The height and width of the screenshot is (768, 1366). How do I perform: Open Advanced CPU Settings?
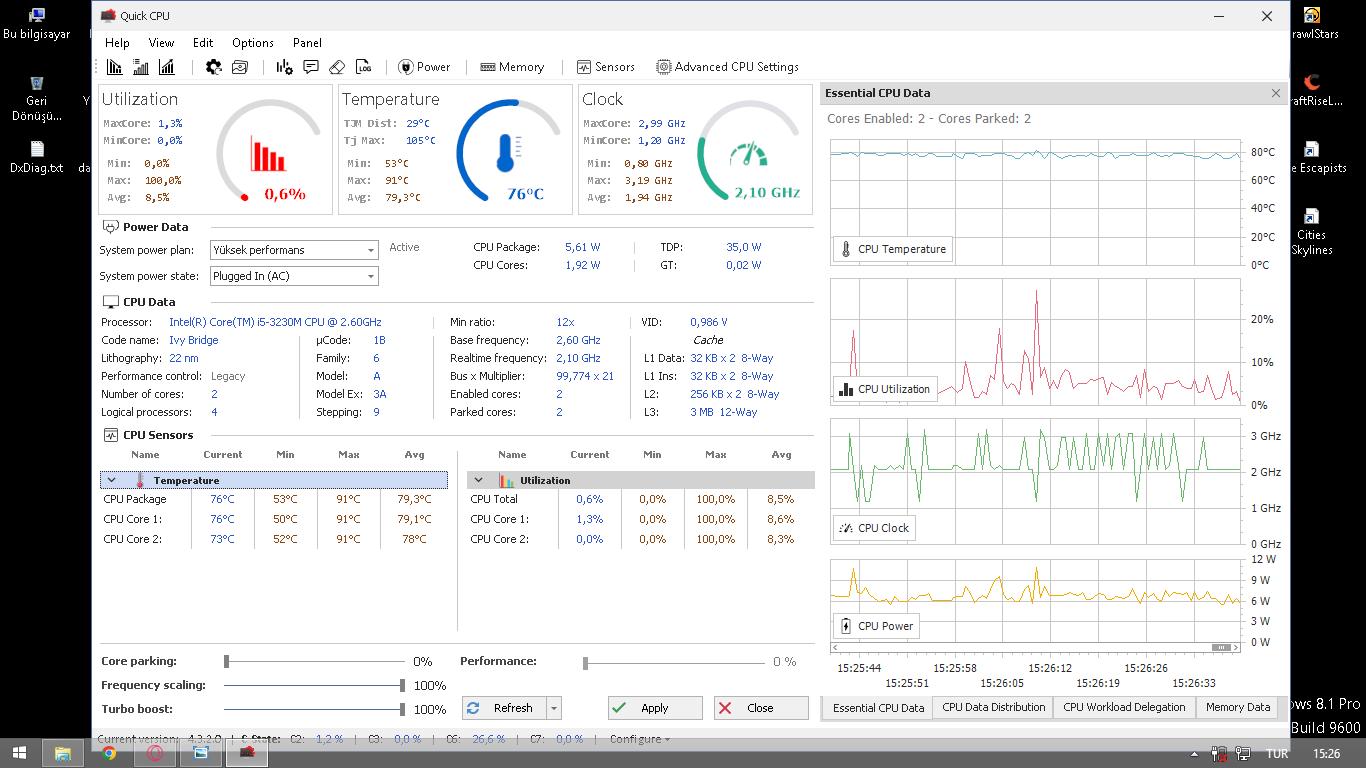point(727,67)
